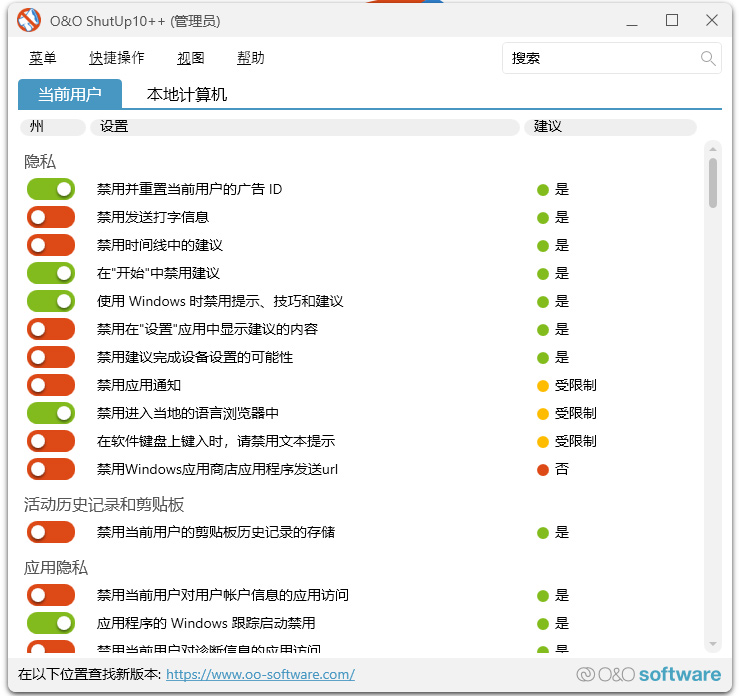Turn off 禁用进入当地的语言浏览器中 switch
The image size is (739, 696).
point(51,413)
